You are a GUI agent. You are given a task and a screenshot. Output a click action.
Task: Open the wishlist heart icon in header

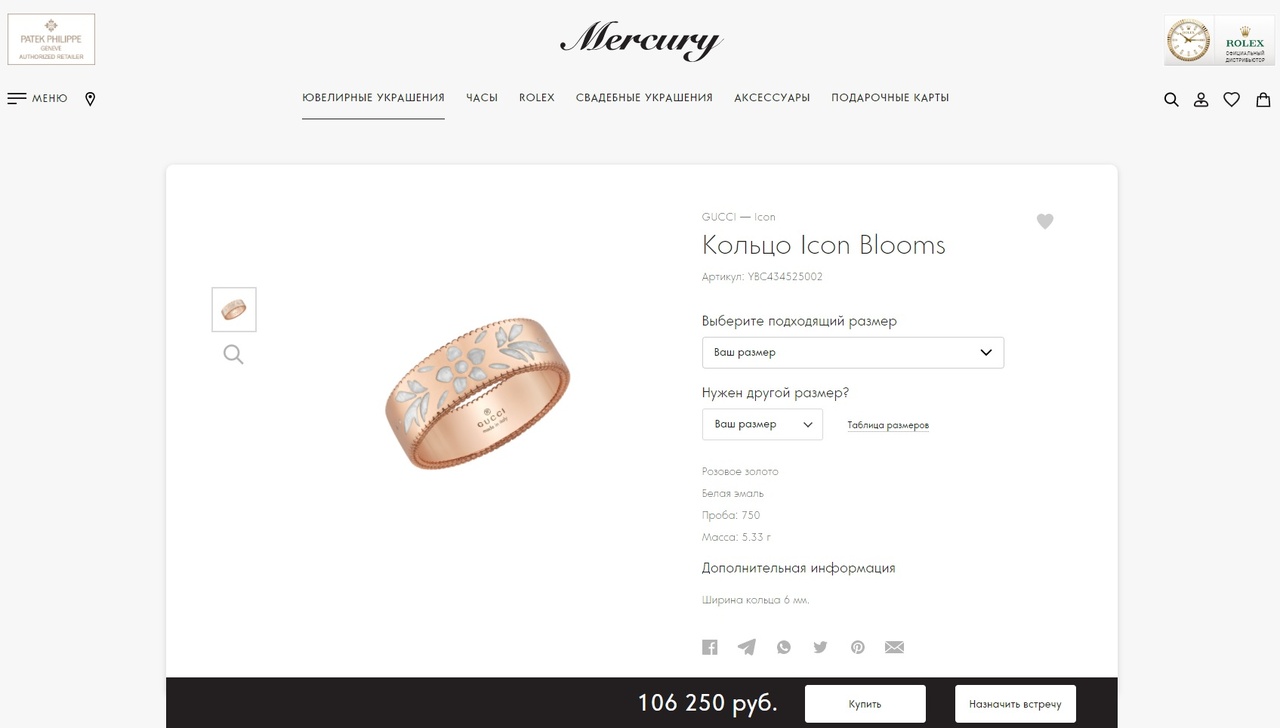1232,99
